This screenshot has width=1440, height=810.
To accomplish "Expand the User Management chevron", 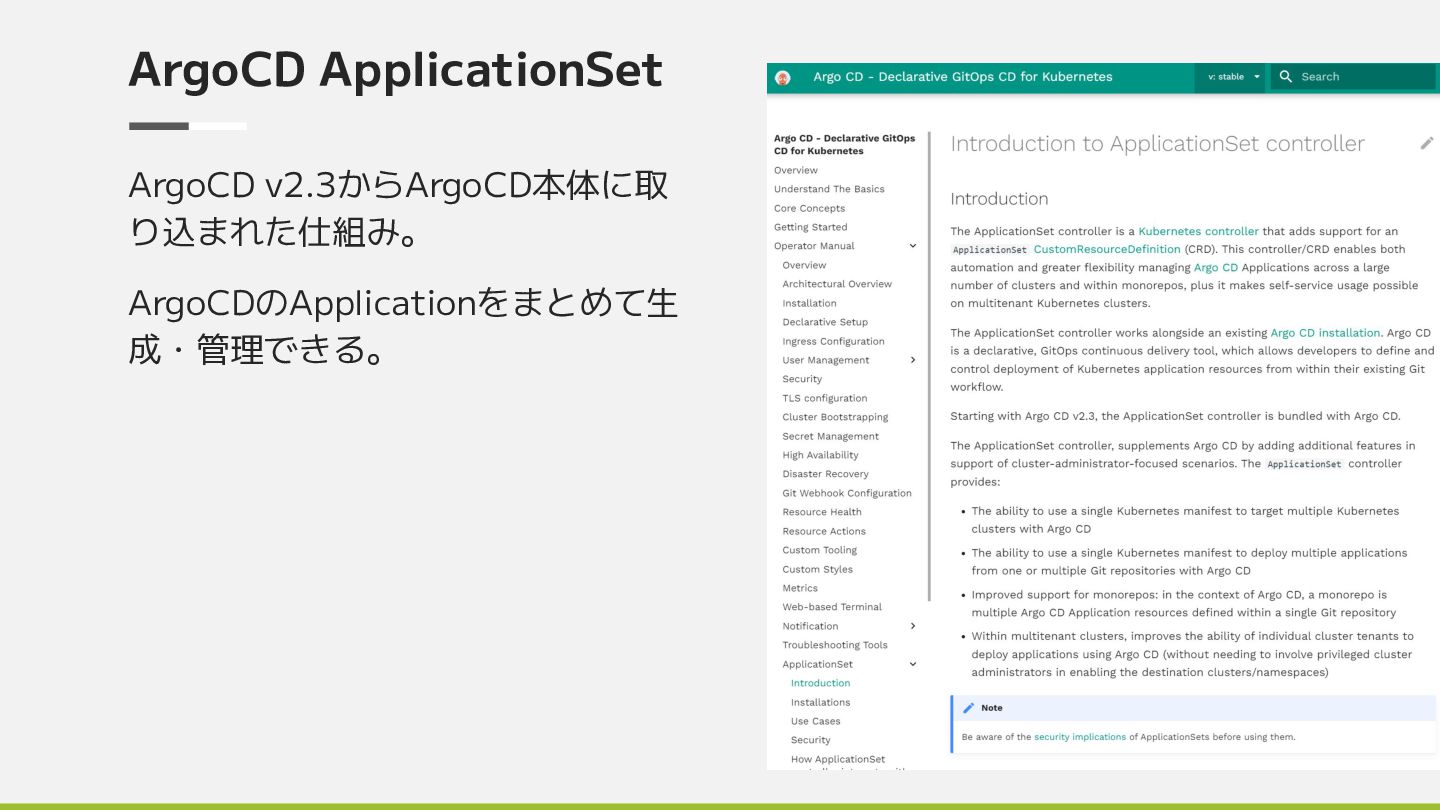I will (x=913, y=360).
